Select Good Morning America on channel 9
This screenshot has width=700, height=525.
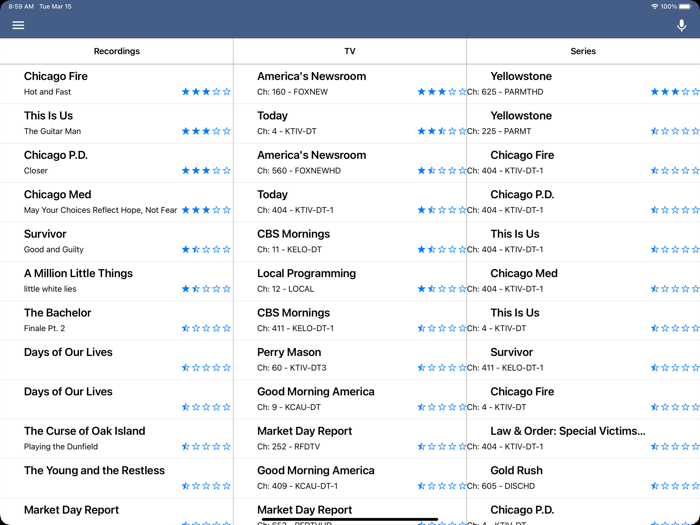(350, 399)
